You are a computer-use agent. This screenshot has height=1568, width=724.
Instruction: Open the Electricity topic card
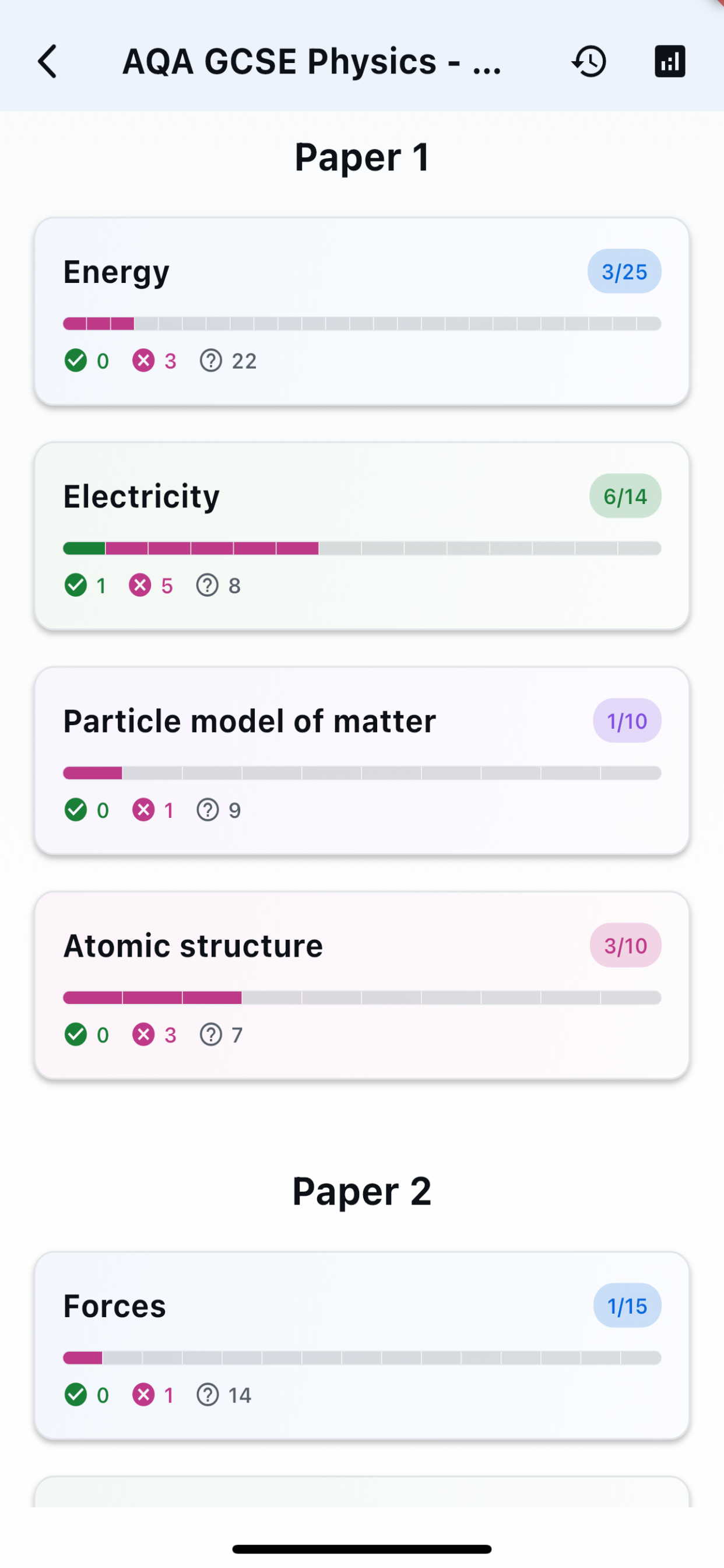(362, 534)
